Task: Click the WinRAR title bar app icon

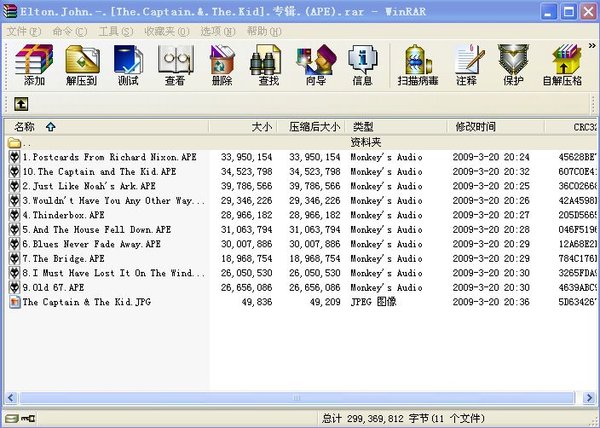Action: coord(10,11)
